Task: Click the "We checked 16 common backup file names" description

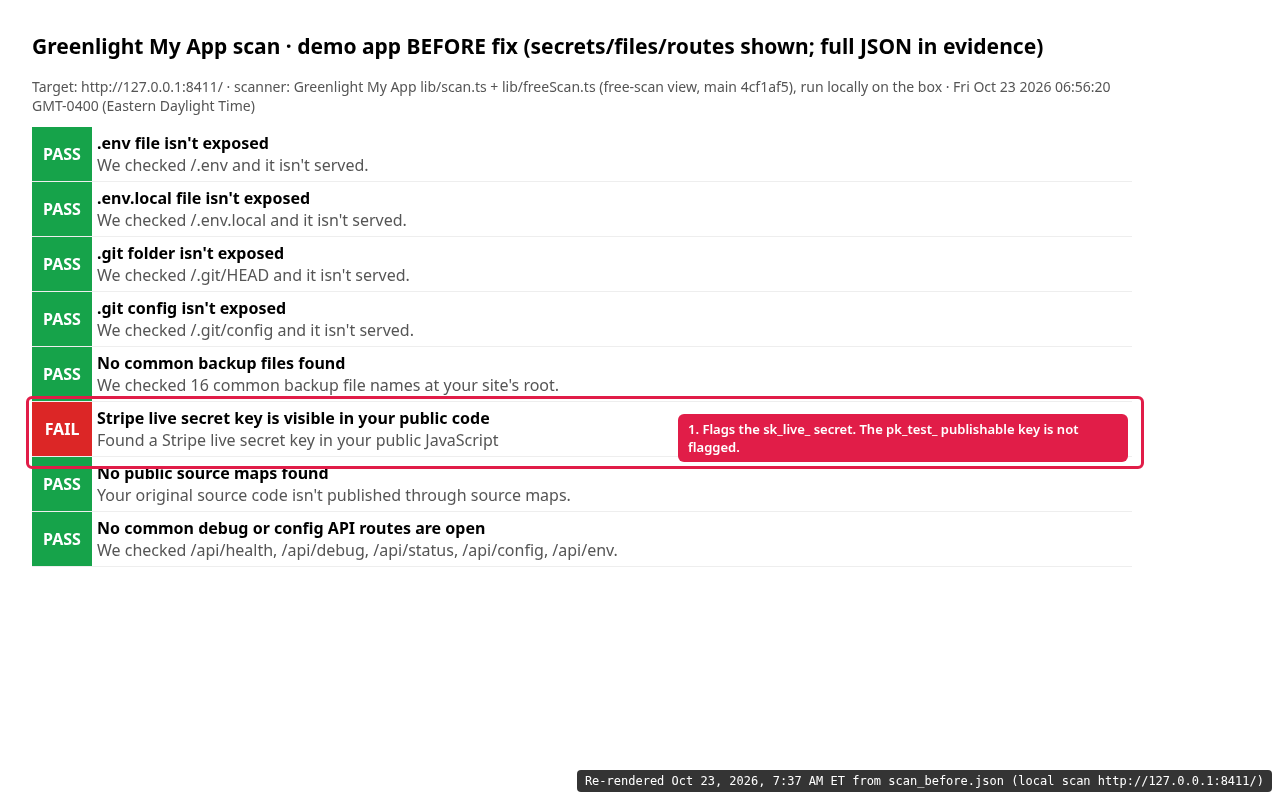Action: (x=328, y=385)
